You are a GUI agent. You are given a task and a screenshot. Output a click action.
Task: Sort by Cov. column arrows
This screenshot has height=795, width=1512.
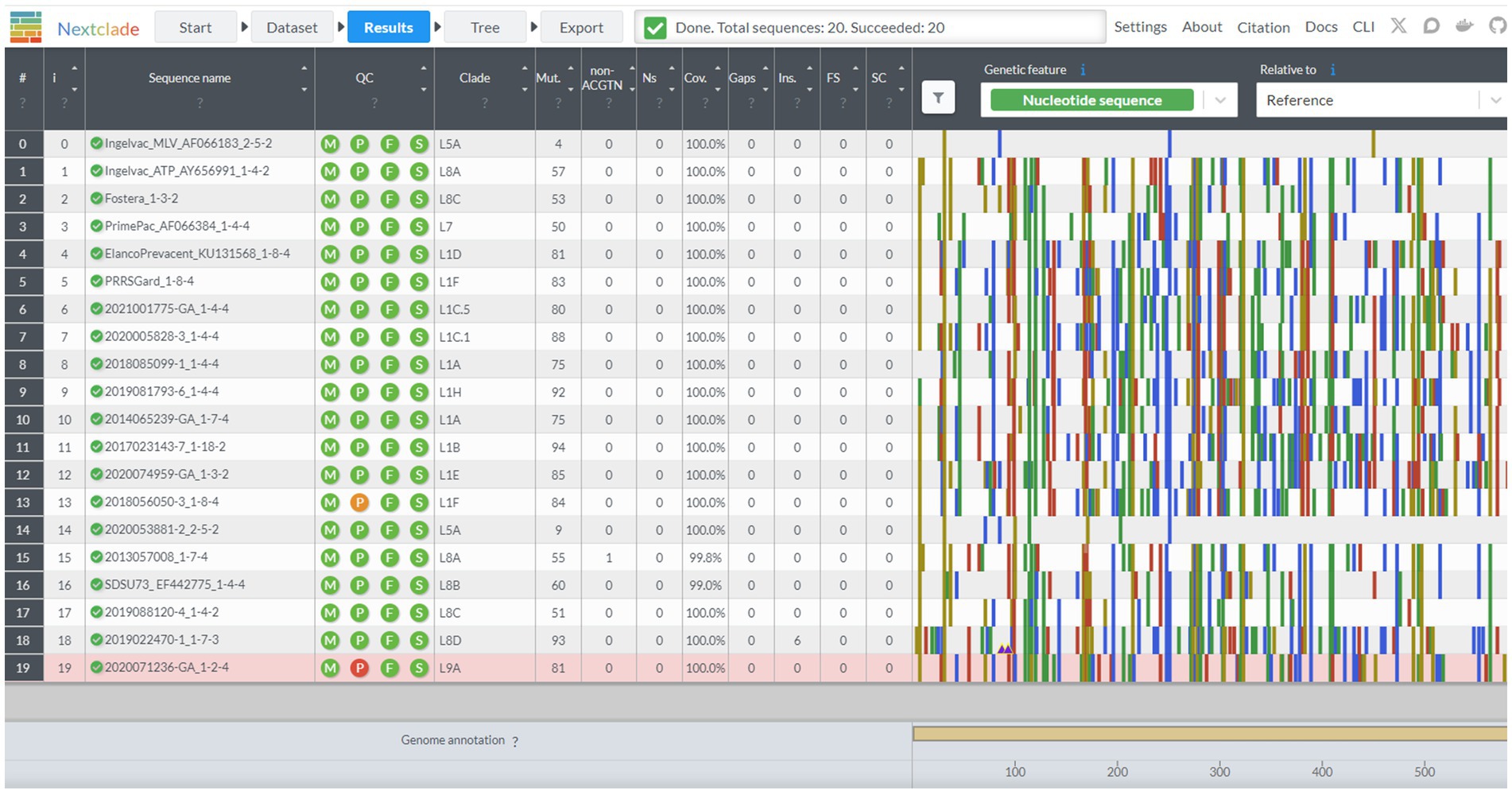tap(717, 79)
